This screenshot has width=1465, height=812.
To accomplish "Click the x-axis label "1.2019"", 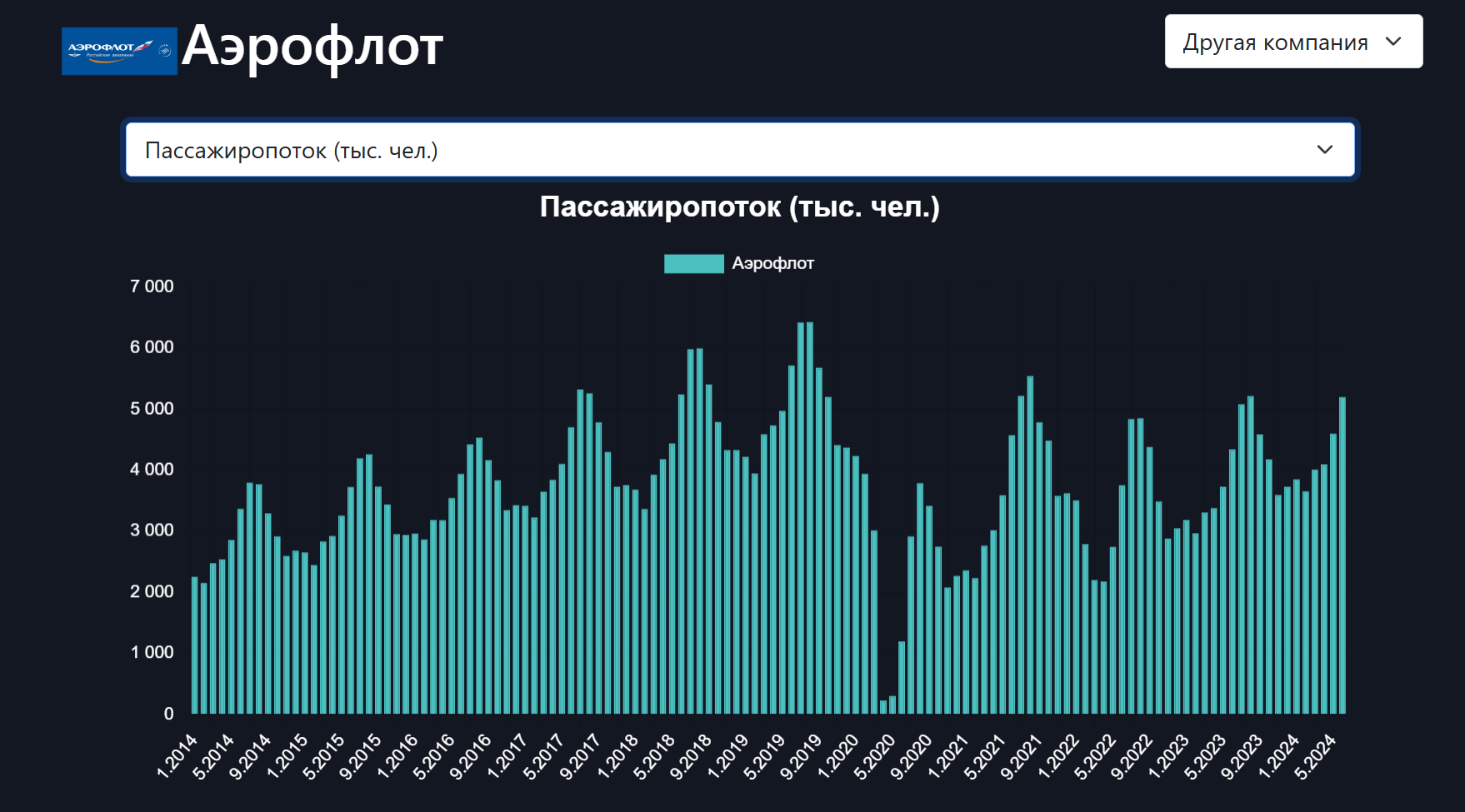I will click(729, 756).
